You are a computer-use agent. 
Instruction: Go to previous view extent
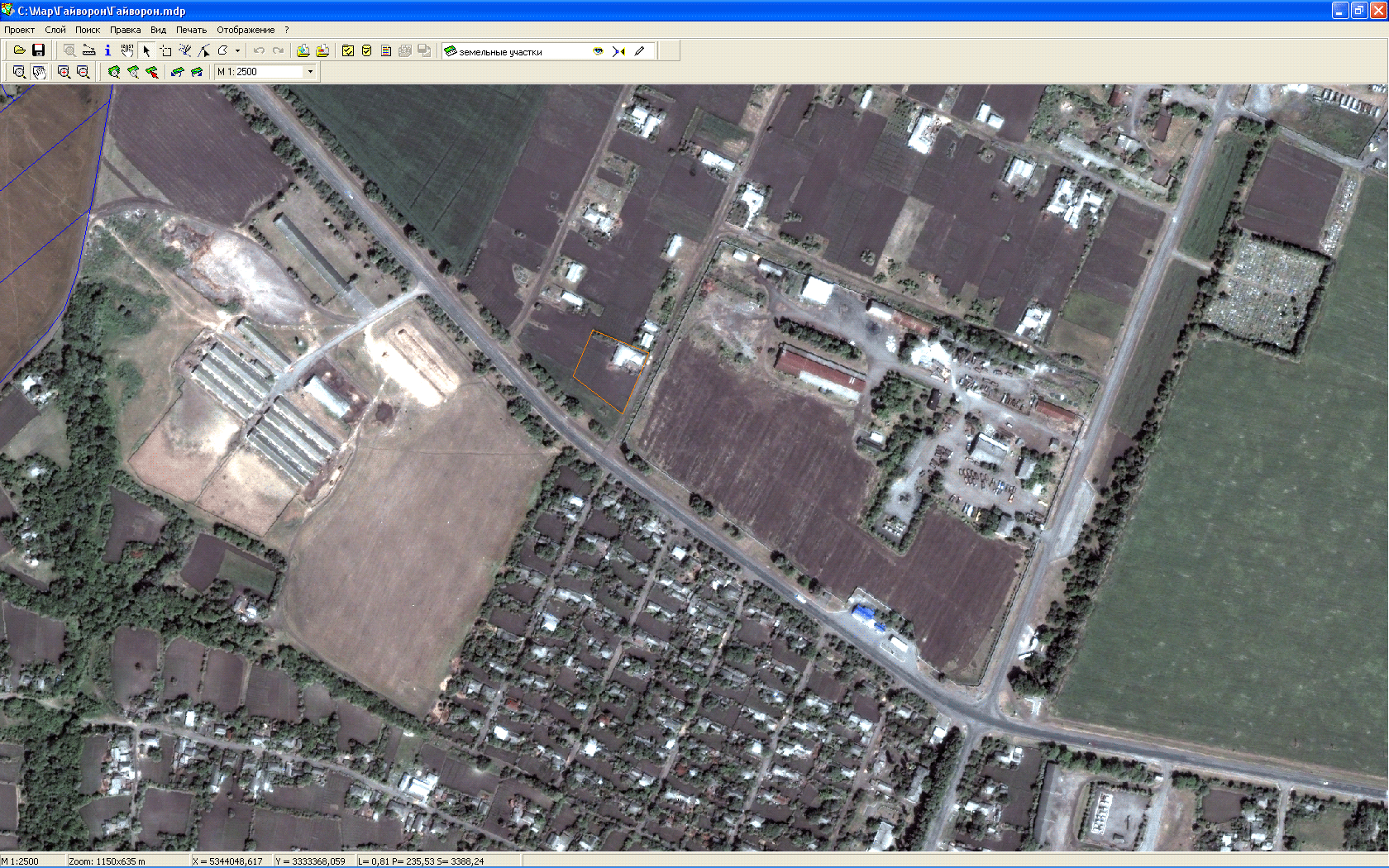177,72
